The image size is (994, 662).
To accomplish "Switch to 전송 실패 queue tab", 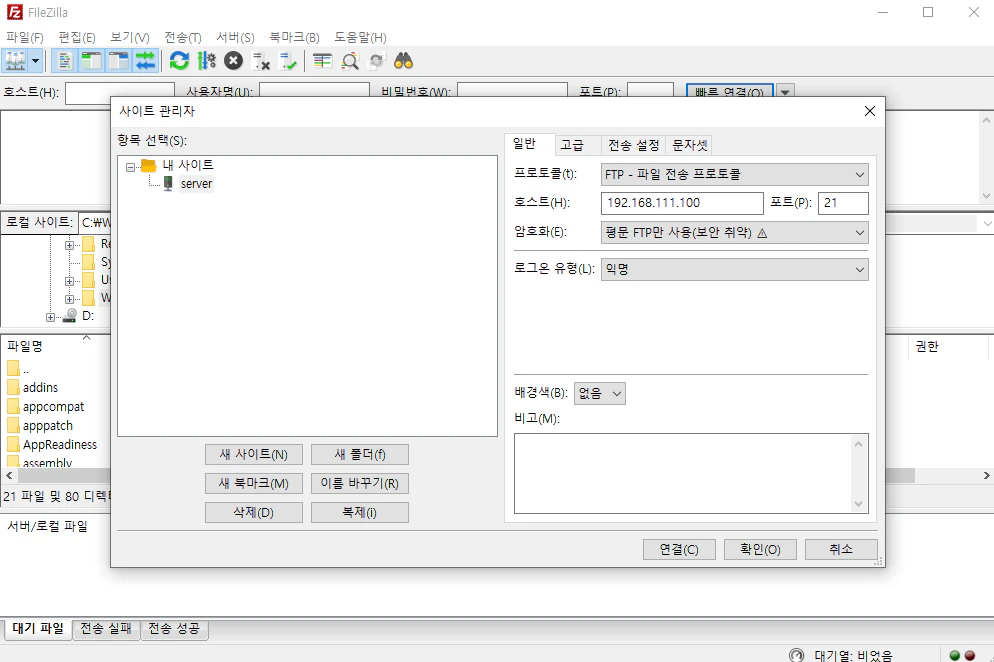I will click(106, 628).
